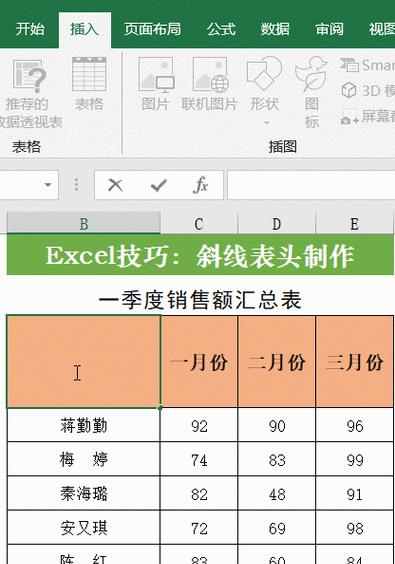This screenshot has height=564, width=395.
Task: Select the 二月份 header cell
Action: [x=277, y=361]
